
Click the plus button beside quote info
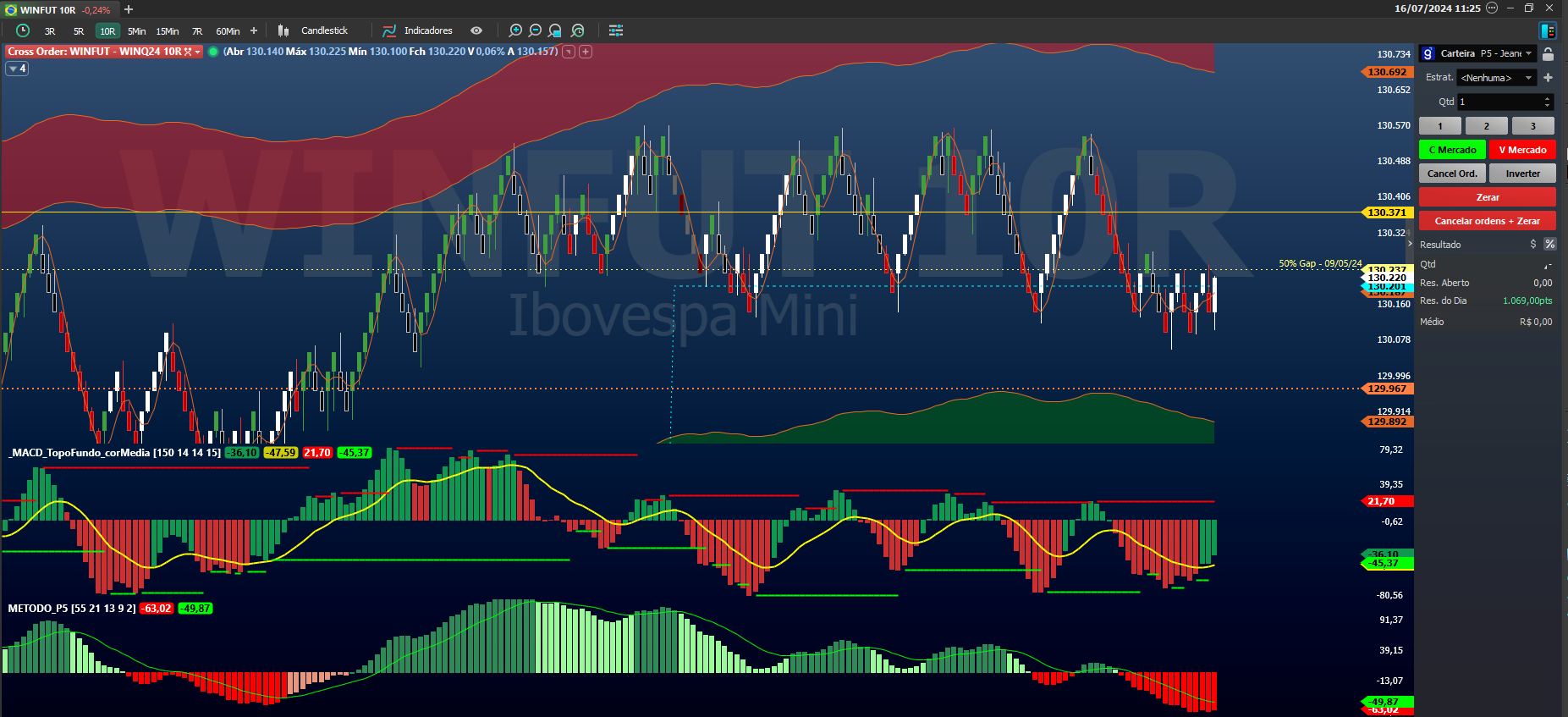click(586, 52)
